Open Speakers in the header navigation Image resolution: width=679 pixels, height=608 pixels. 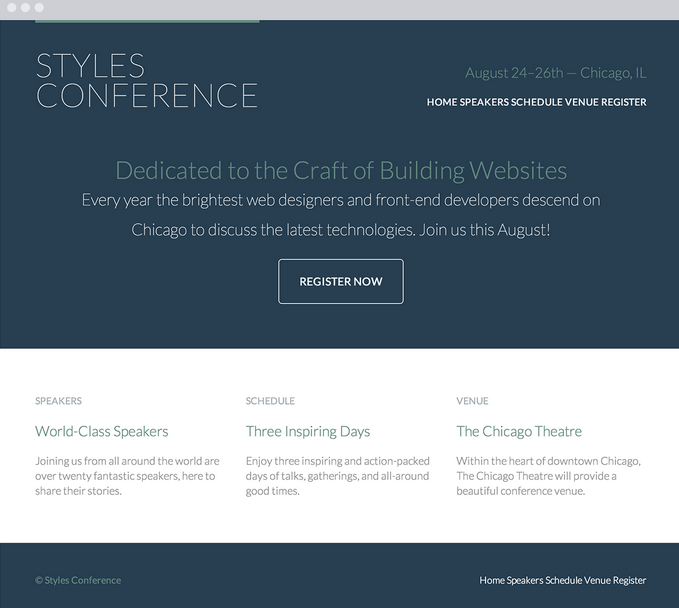[x=484, y=102]
